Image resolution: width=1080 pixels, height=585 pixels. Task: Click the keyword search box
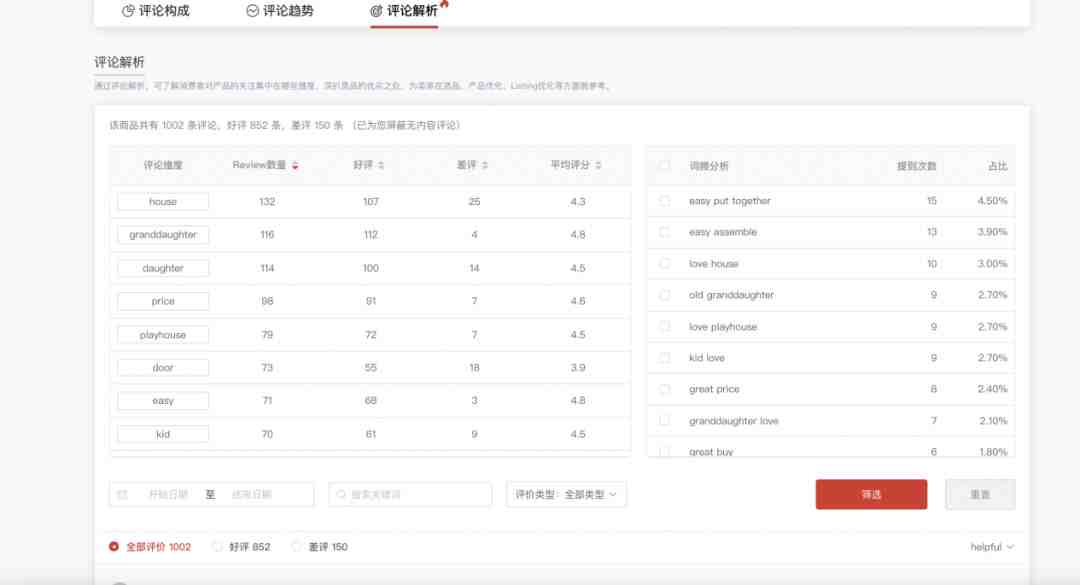pyautogui.click(x=411, y=495)
